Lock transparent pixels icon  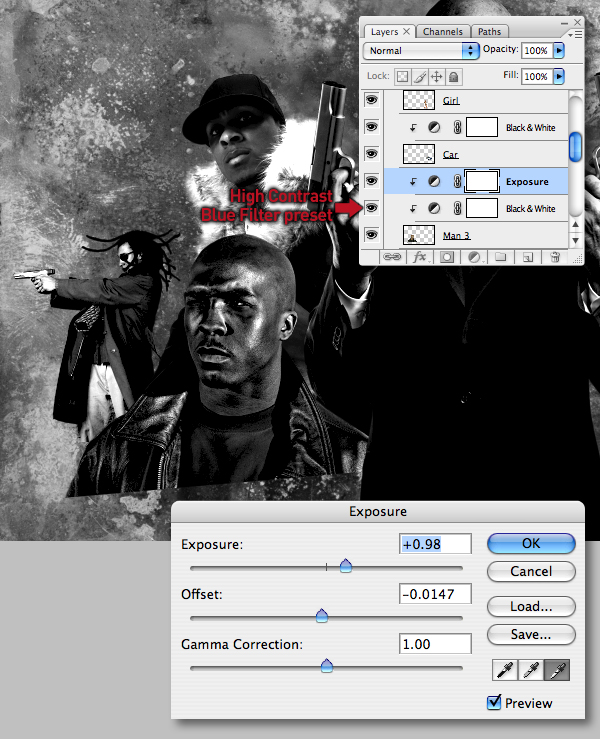[402, 77]
